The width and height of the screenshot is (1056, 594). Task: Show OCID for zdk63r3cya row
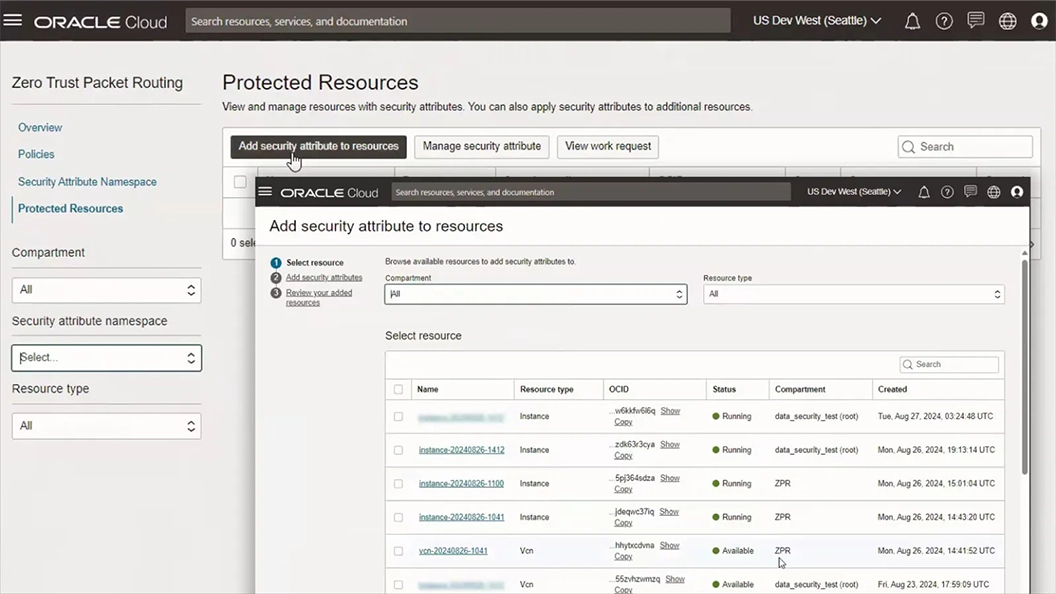669,444
